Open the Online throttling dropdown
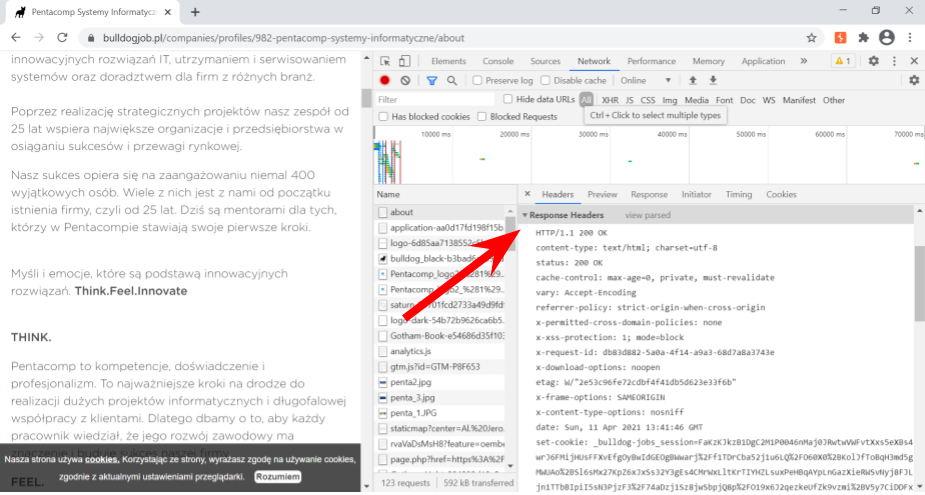The width and height of the screenshot is (925, 495). click(x=645, y=80)
